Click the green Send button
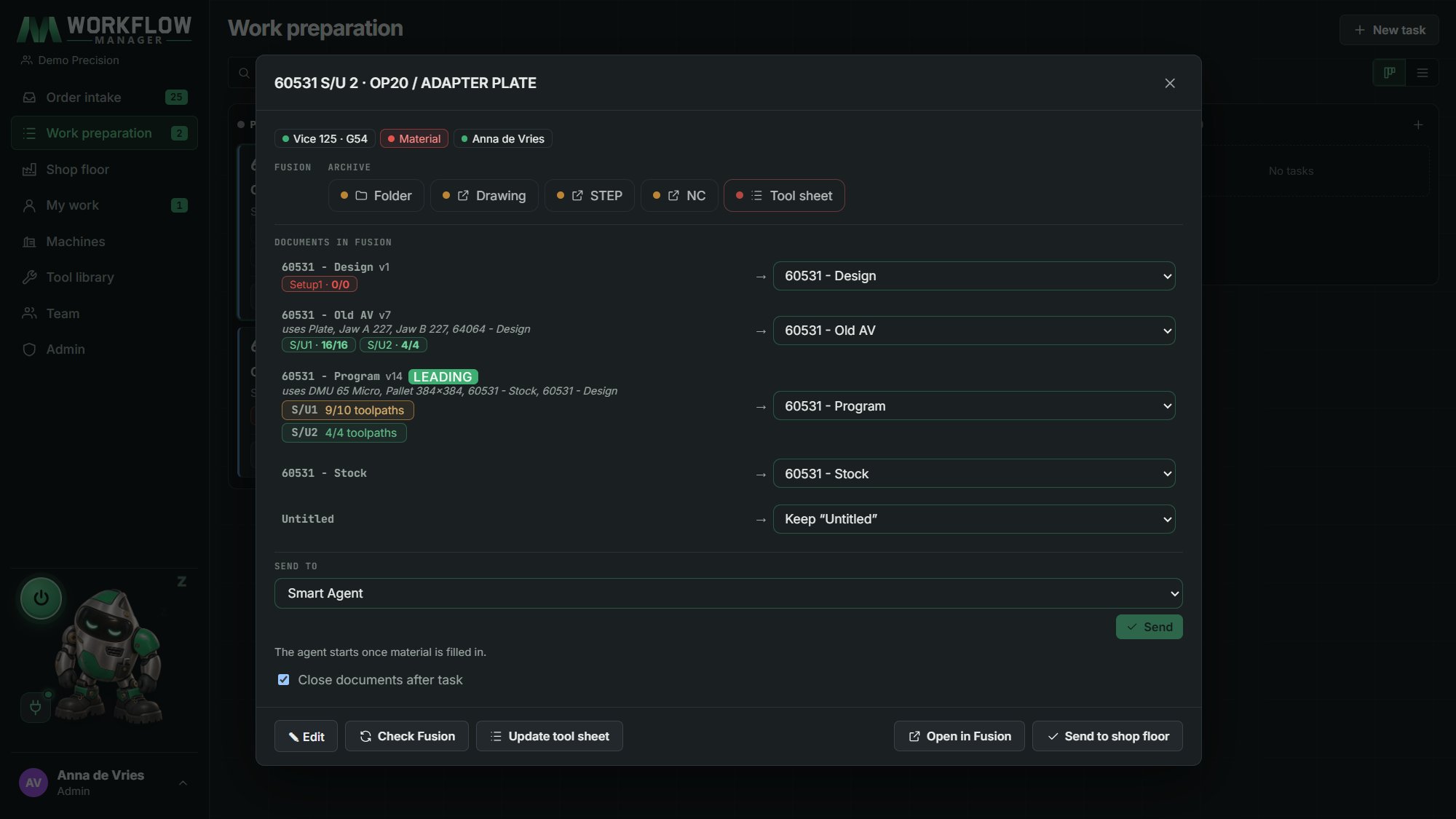Image resolution: width=1456 pixels, height=819 pixels. tap(1149, 627)
